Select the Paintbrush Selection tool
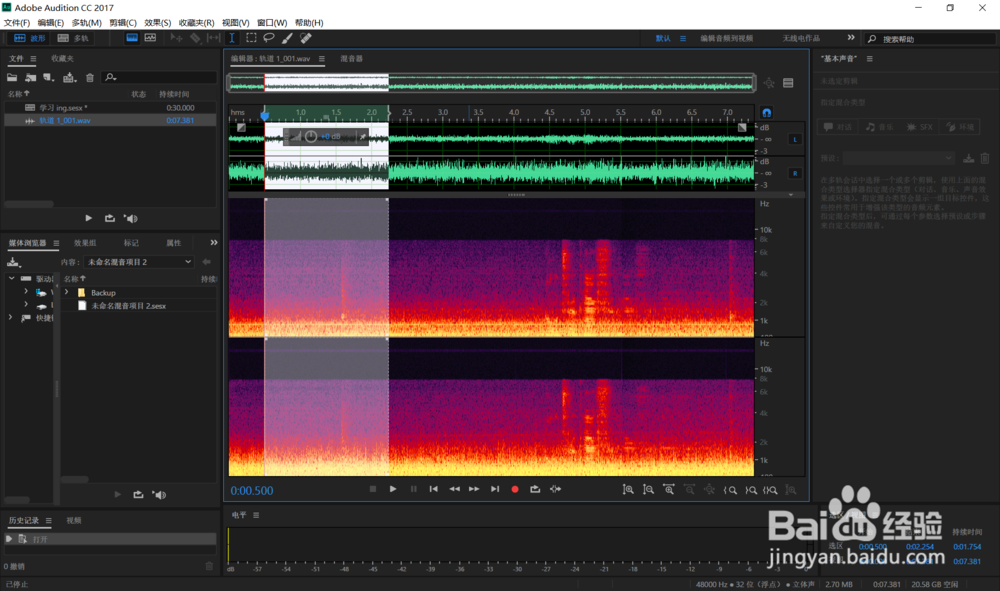The image size is (1000, 591). [287, 38]
